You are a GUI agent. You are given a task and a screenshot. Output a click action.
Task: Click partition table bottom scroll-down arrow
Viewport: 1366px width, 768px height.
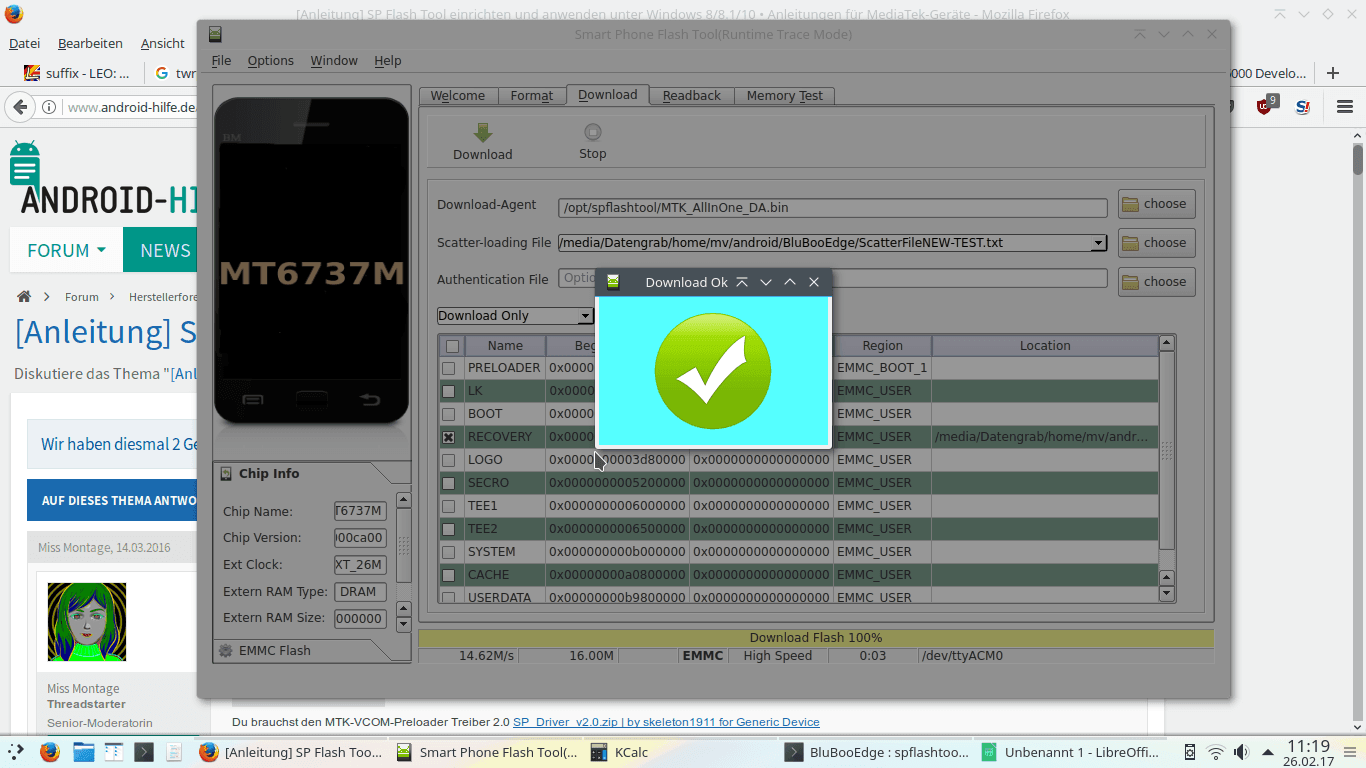click(1166, 593)
